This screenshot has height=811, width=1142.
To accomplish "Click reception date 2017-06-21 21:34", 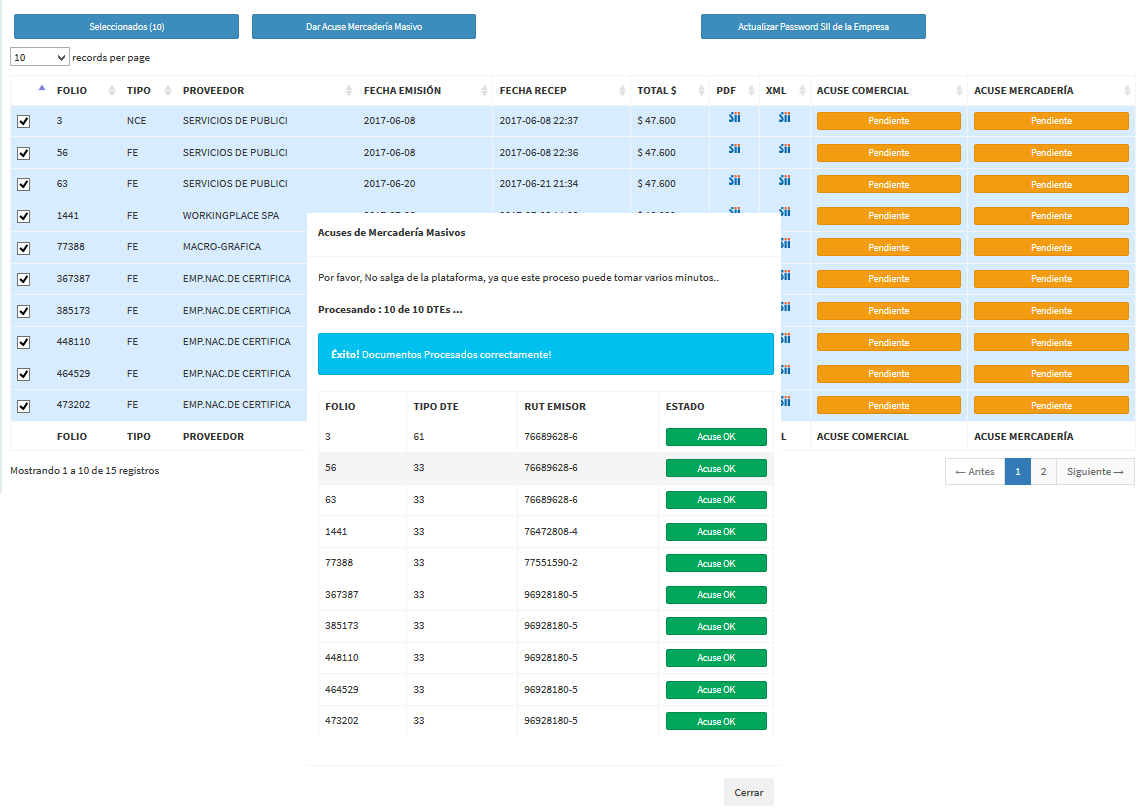I will point(538,183).
